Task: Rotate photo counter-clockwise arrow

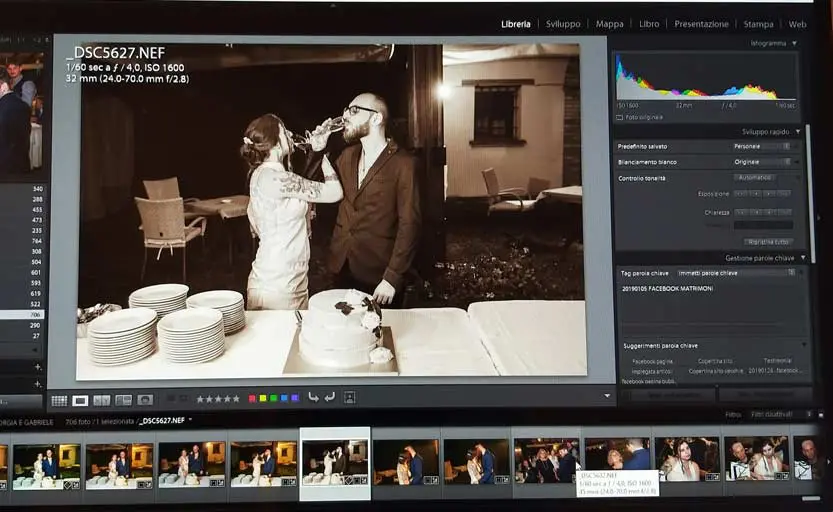Action: tap(314, 397)
